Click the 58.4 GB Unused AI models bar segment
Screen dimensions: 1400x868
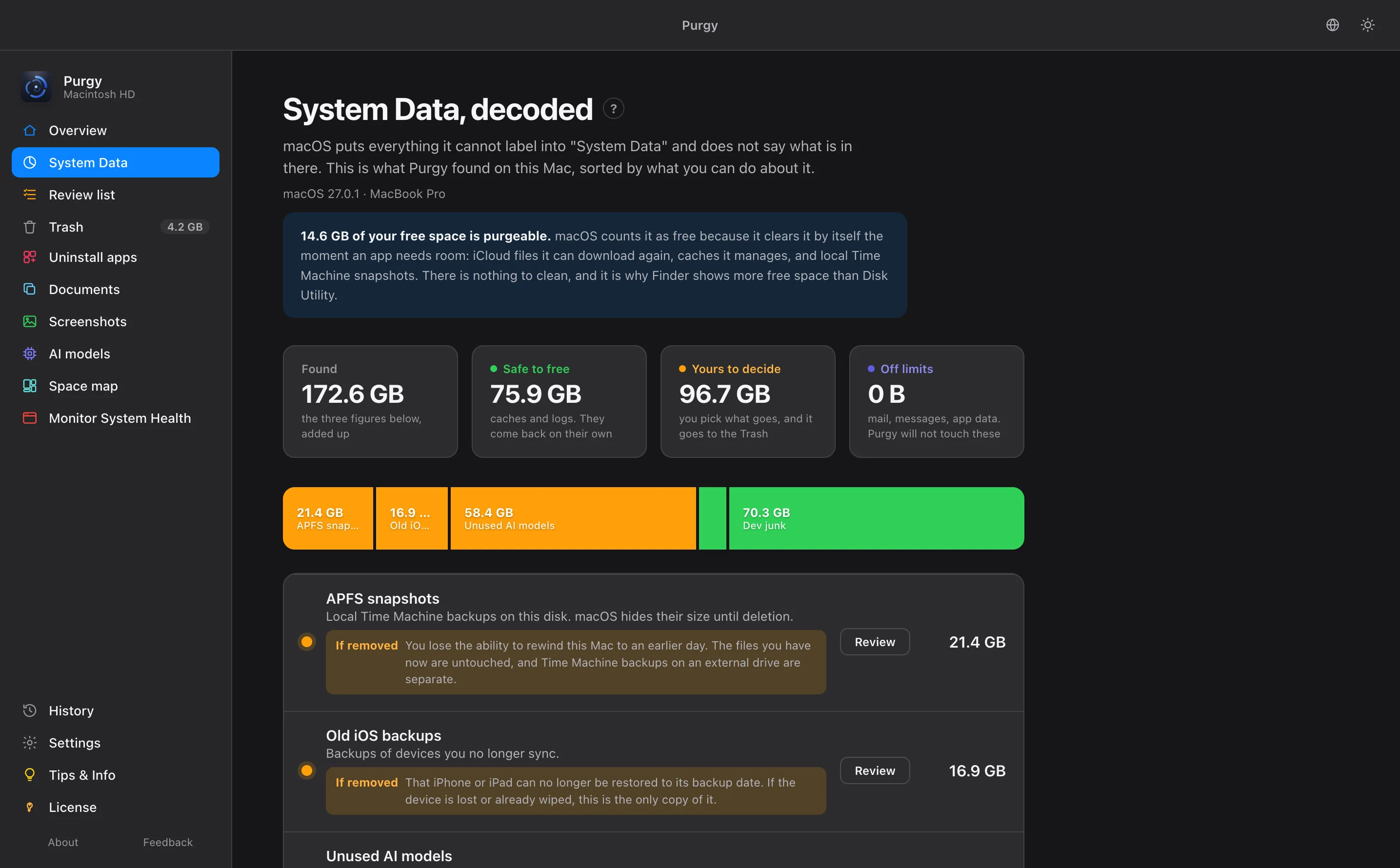pyautogui.click(x=573, y=518)
